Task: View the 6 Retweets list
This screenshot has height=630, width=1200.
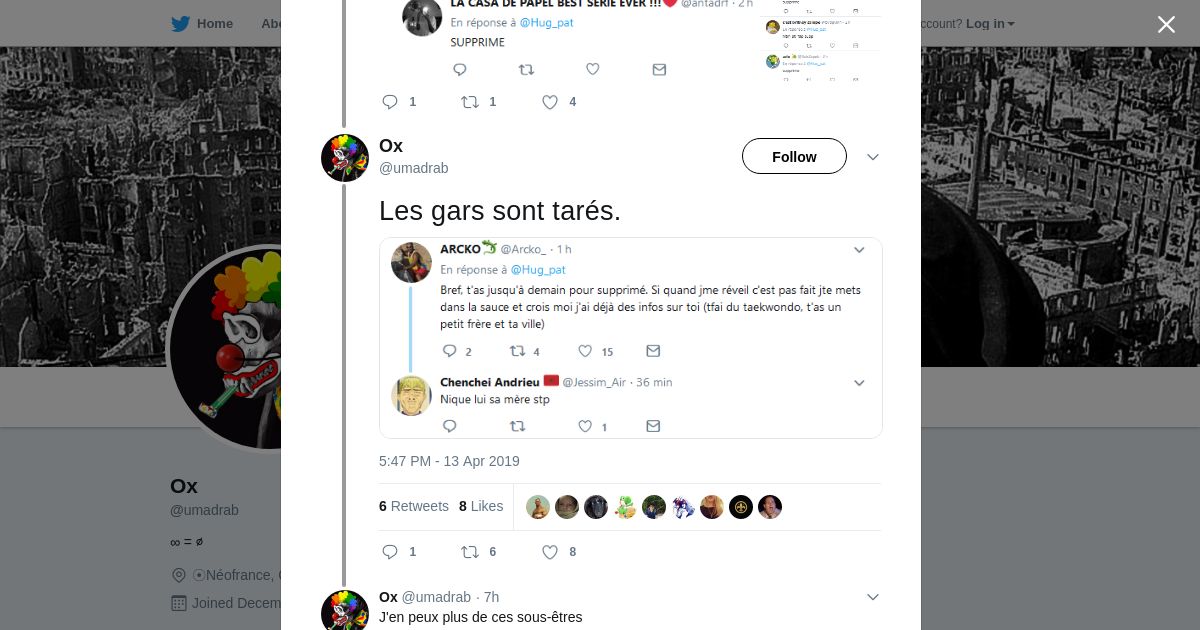Action: [414, 506]
